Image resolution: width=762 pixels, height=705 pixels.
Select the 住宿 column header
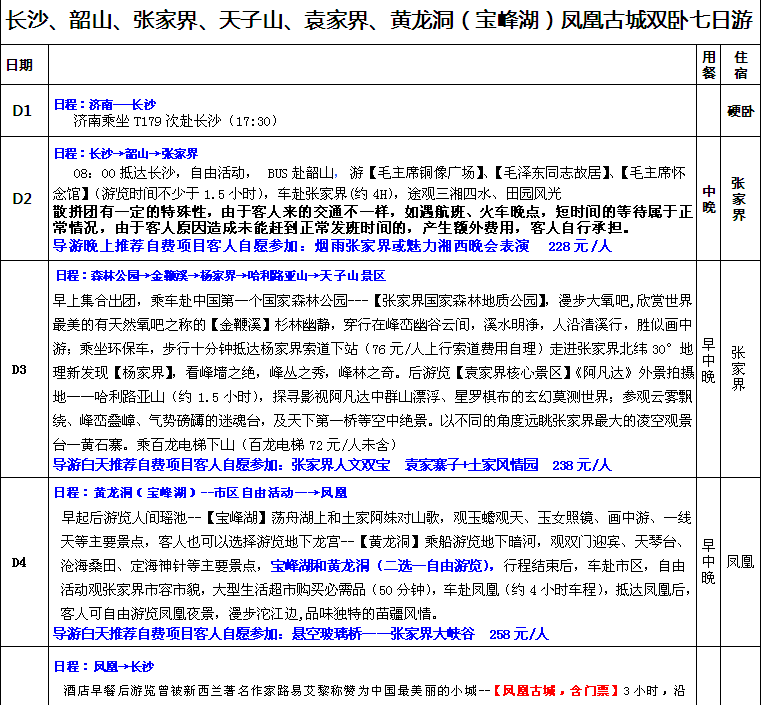740,65
